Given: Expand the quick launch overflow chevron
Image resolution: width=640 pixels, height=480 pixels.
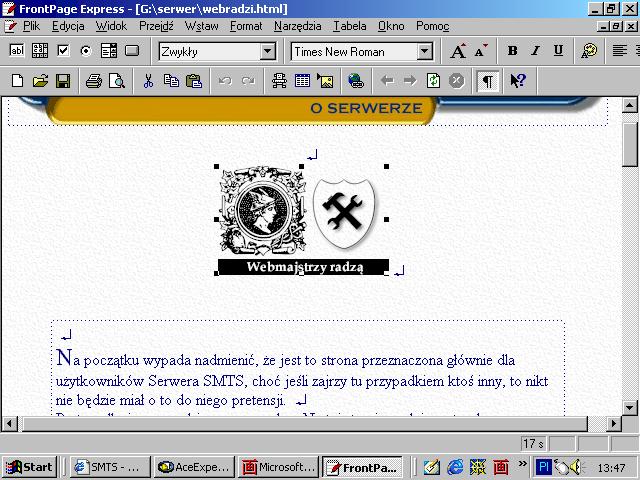Looking at the screenshot, I should pyautogui.click(x=522, y=463).
